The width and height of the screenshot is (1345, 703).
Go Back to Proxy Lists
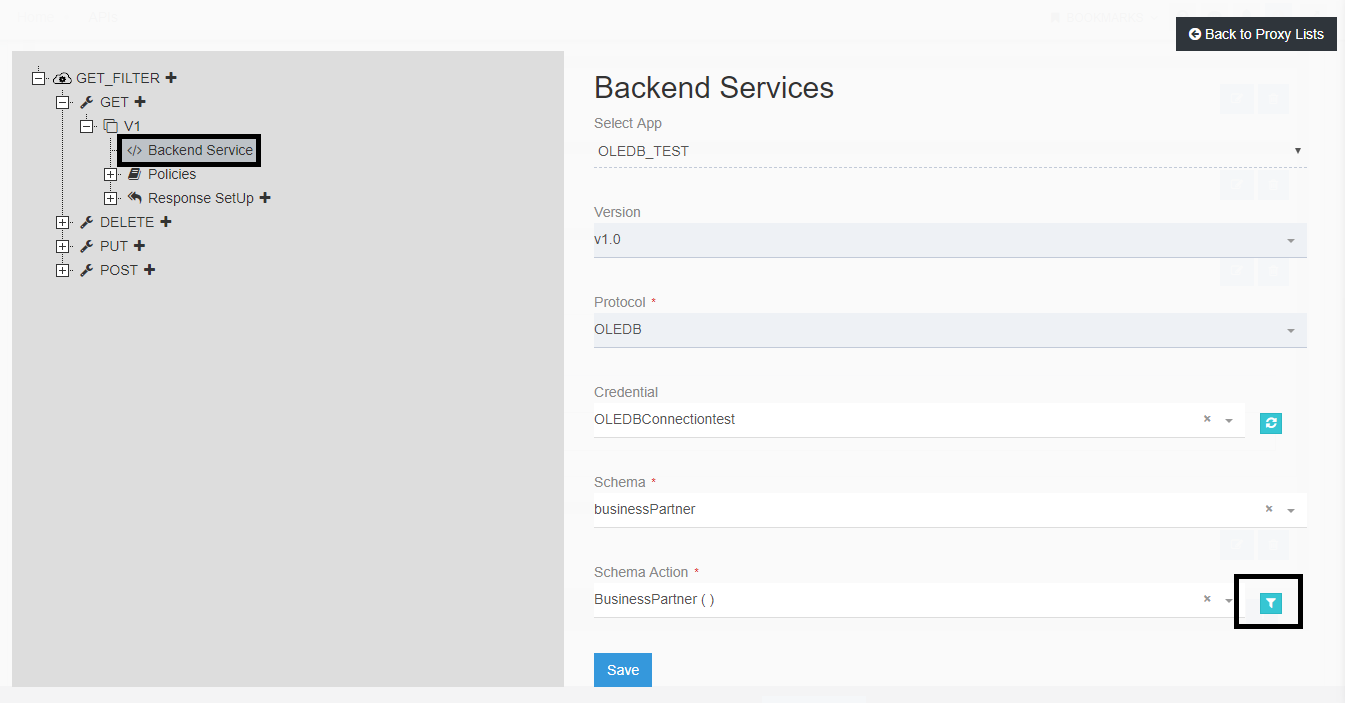point(1256,34)
